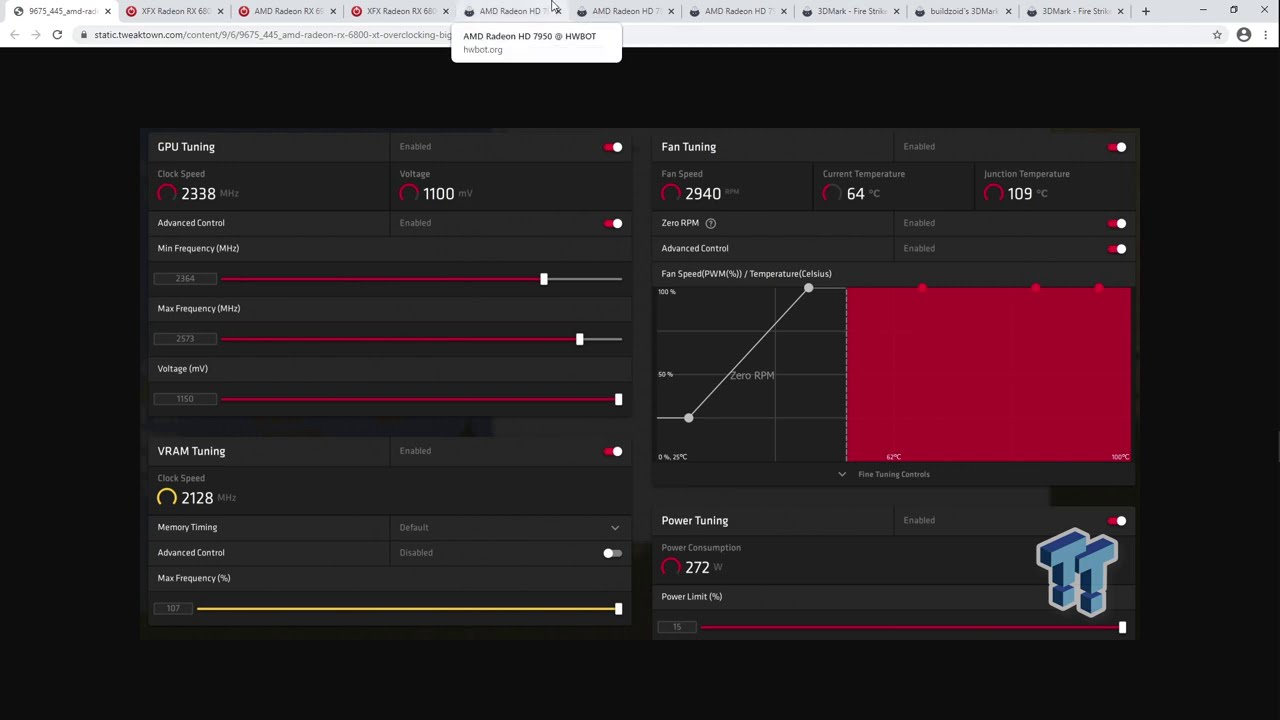
Task: Click the Power Limit slider handle
Action: point(1122,627)
